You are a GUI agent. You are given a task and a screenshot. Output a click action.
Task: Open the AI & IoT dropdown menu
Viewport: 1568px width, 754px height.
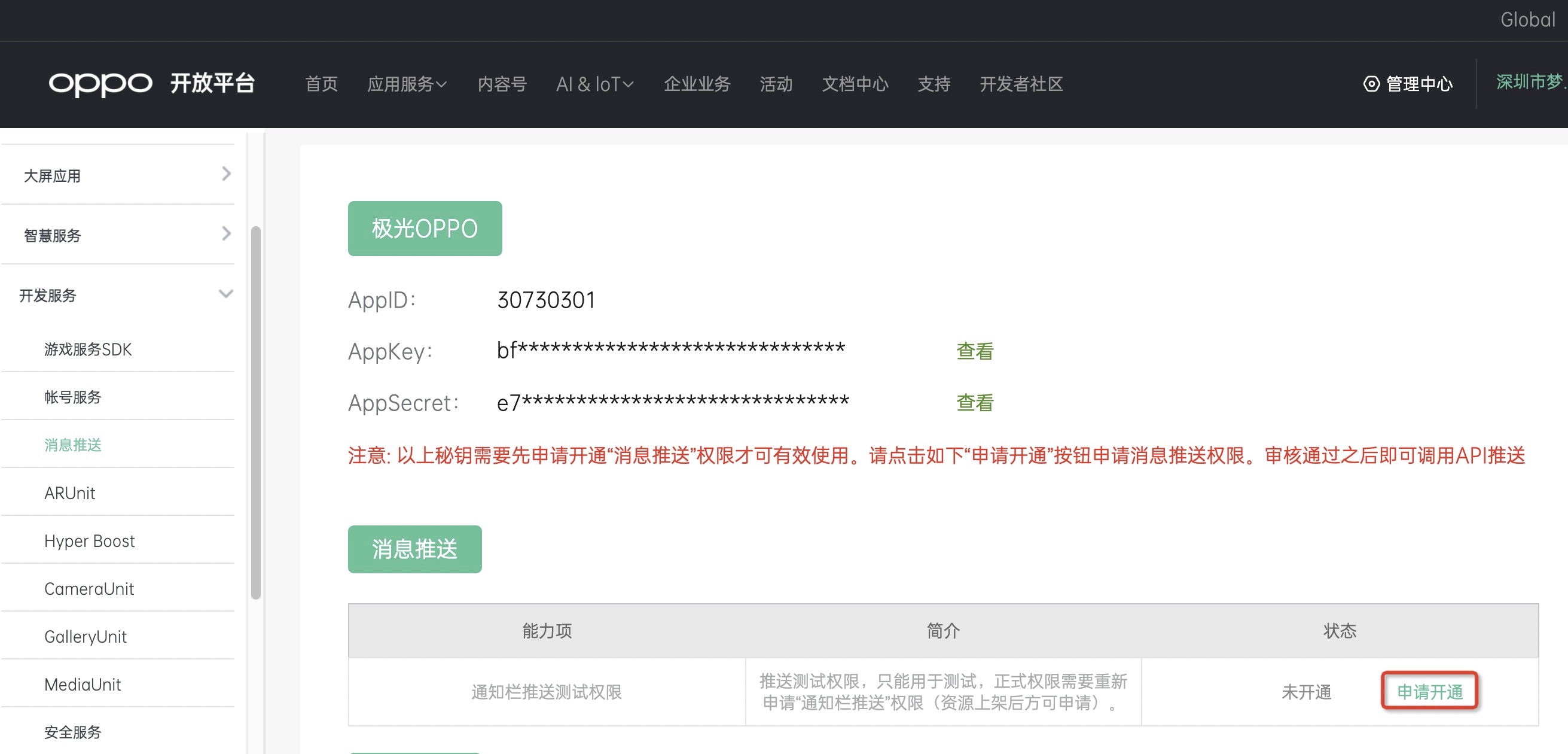pyautogui.click(x=594, y=84)
